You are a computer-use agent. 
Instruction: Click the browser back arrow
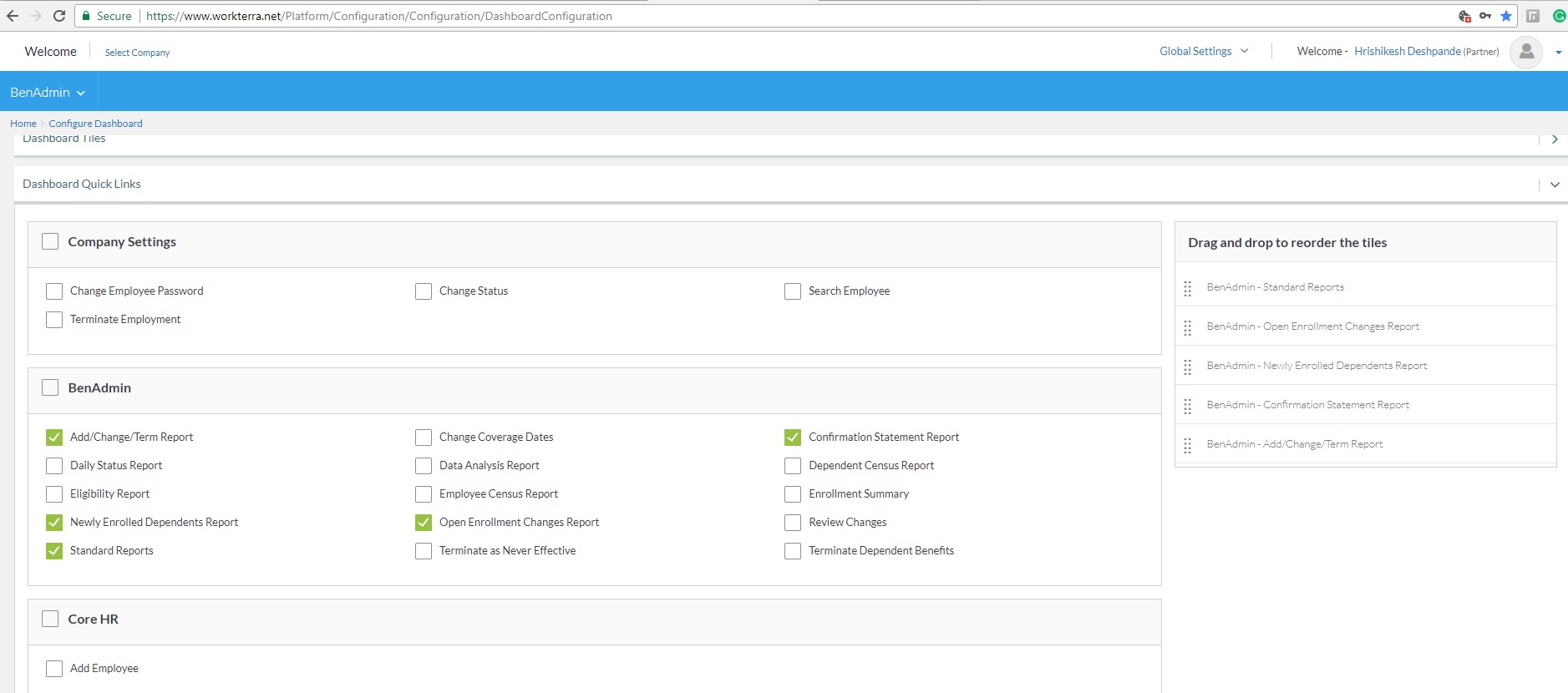pyautogui.click(x=13, y=16)
